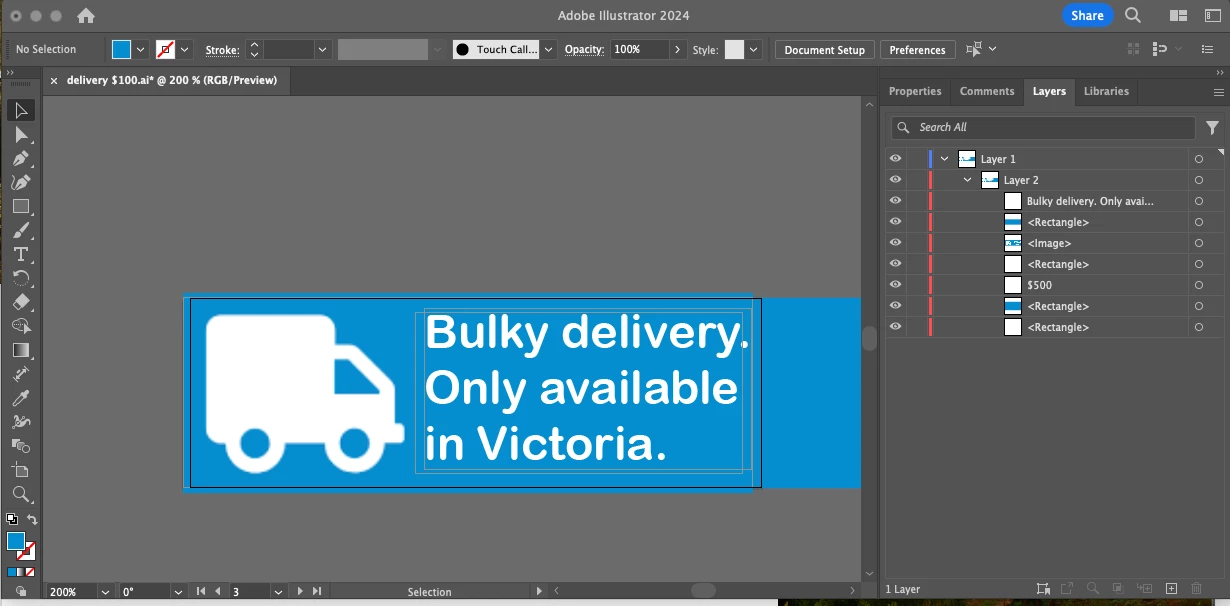Toggle visibility of Bulky delivery text layer
The width and height of the screenshot is (1230, 606).
(895, 201)
